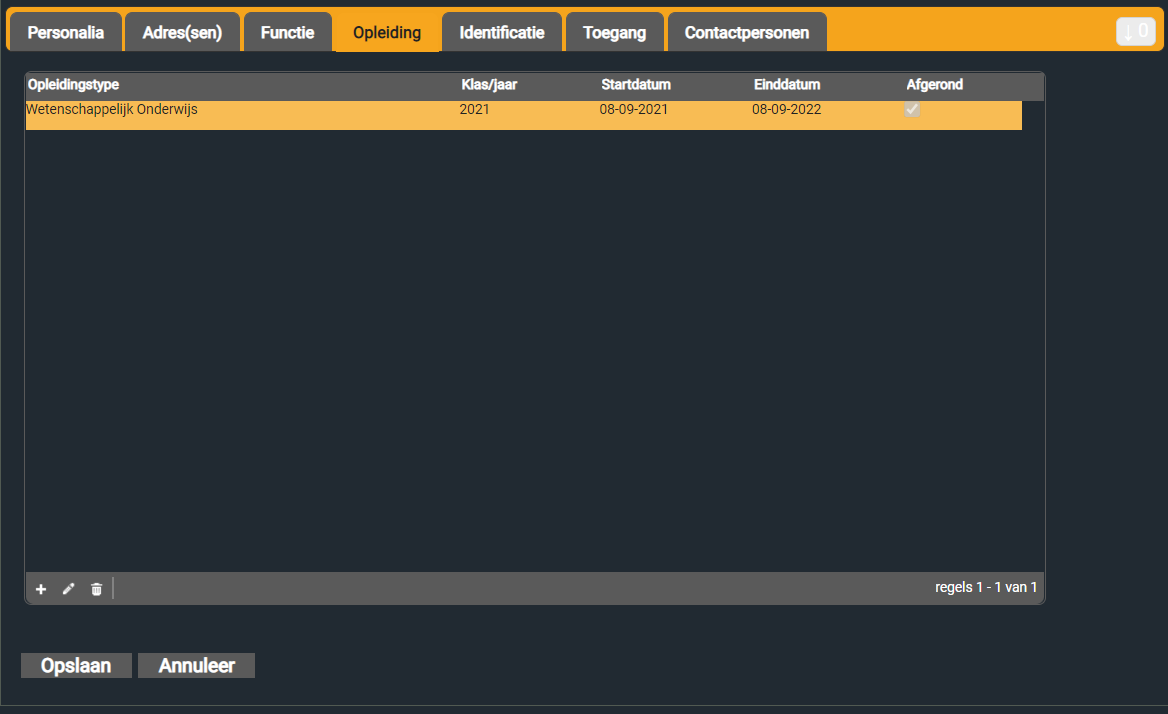Open the Contactpersonen tab
Screen dimensions: 1168x714
pos(747,32)
